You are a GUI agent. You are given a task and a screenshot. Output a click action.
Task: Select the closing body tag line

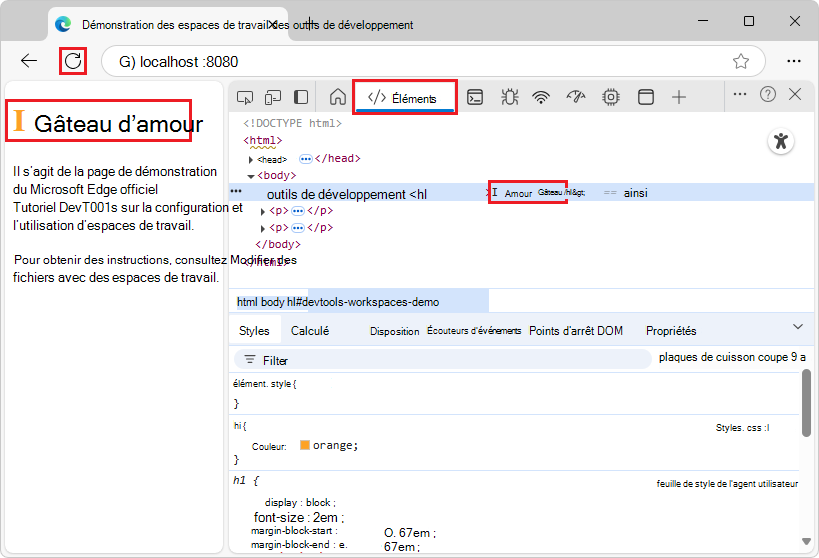[x=278, y=244]
